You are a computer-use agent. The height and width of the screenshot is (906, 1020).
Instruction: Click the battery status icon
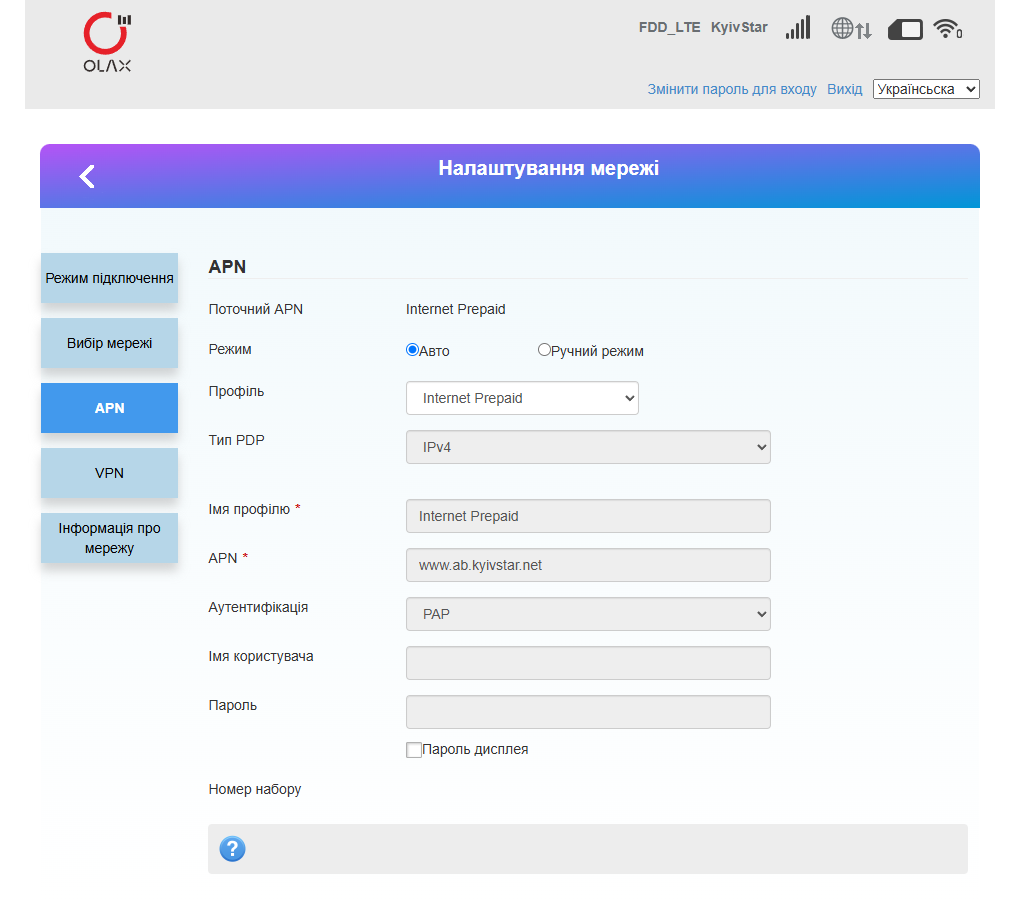905,29
